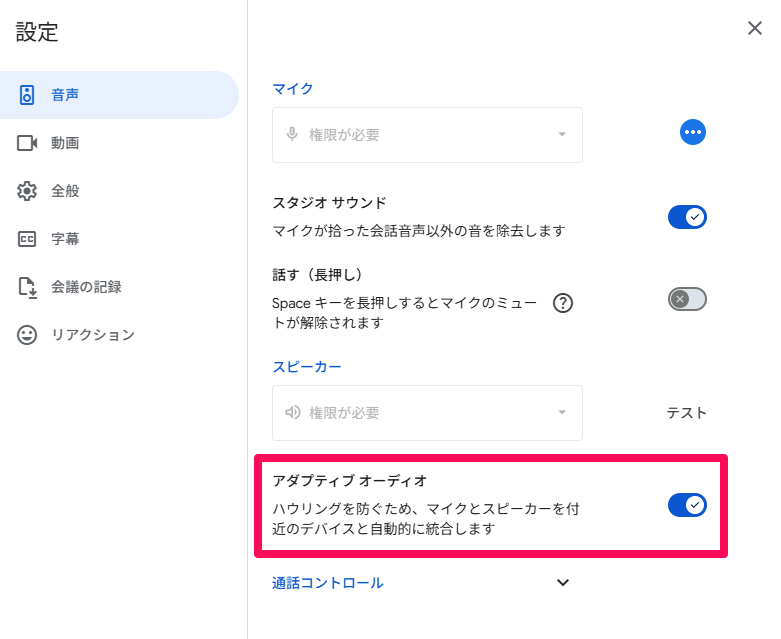Click the speaker volume icon in the スピーカー field
Image resolution: width=781 pixels, height=639 pixels.
tap(292, 412)
